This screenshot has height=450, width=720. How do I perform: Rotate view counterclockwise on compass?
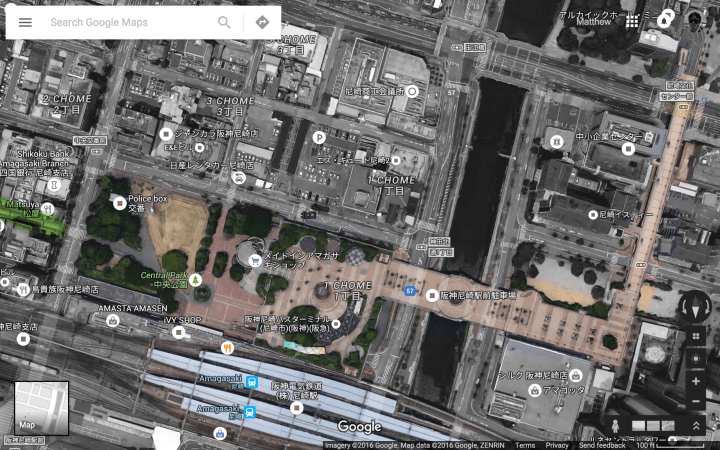(683, 307)
